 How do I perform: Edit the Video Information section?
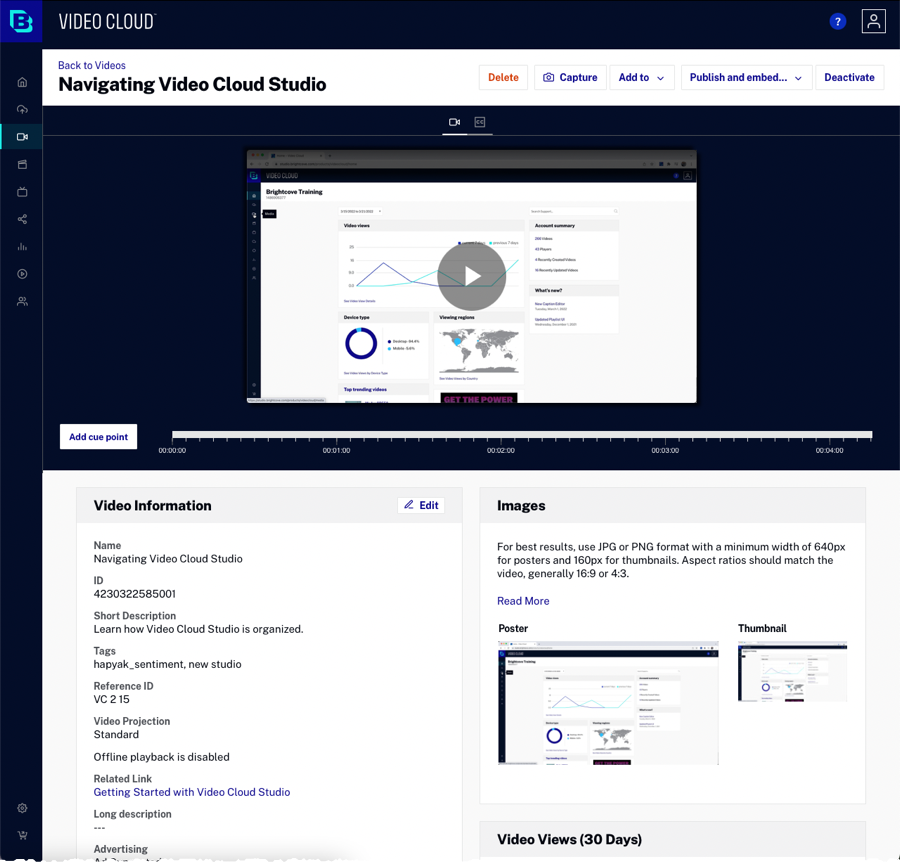pyautogui.click(x=421, y=505)
